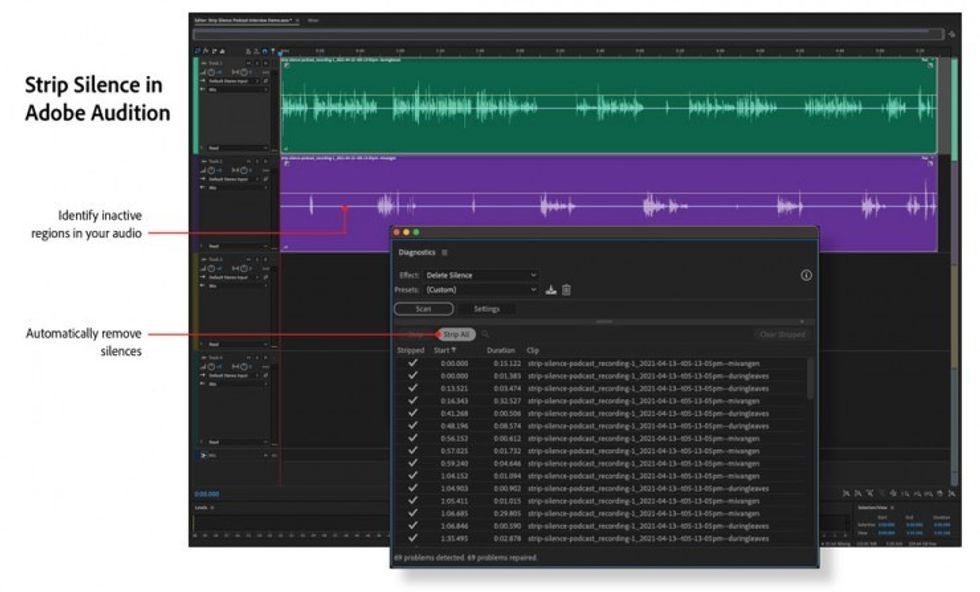
Task: Select the row starting at 0:41.268
Action: [x=600, y=413]
